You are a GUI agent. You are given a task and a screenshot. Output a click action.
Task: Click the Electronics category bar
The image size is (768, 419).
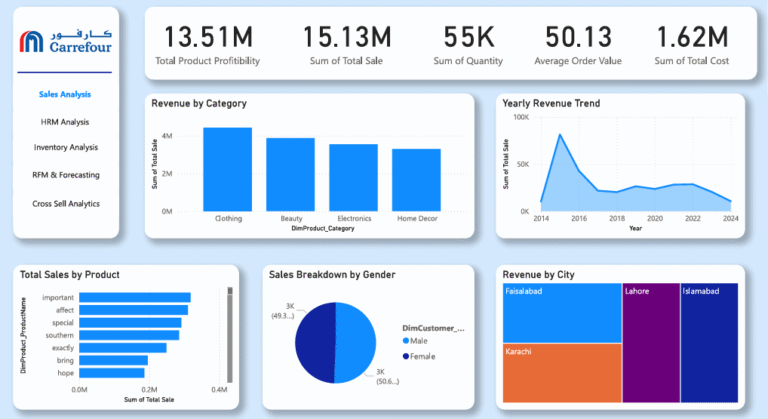(353, 178)
